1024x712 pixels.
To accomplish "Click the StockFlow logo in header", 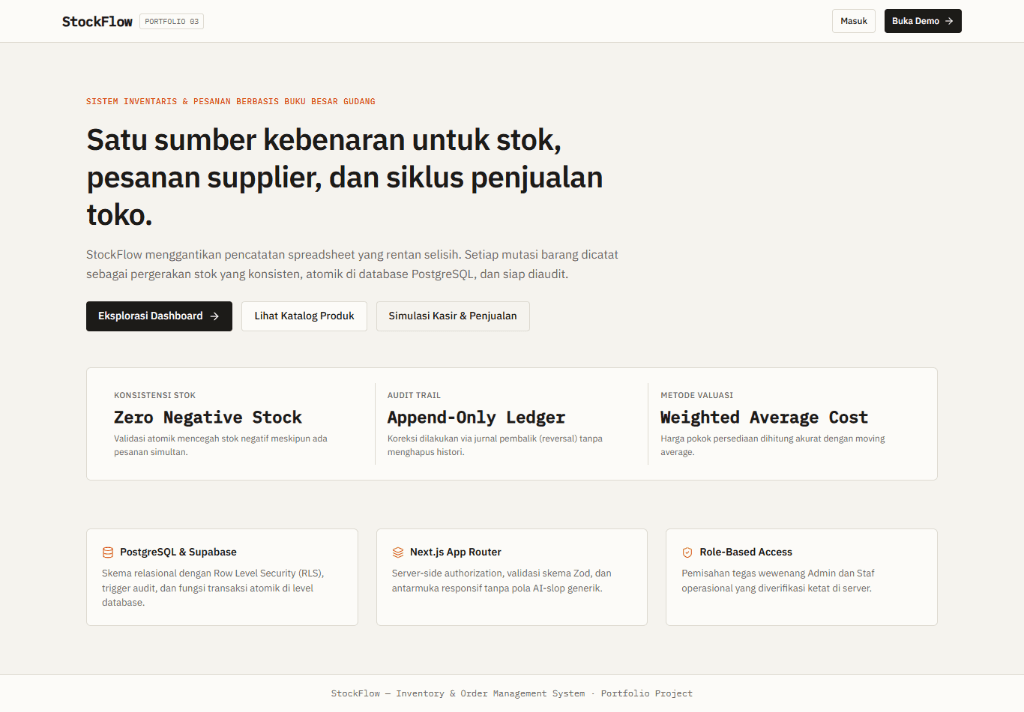I will tap(97, 22).
